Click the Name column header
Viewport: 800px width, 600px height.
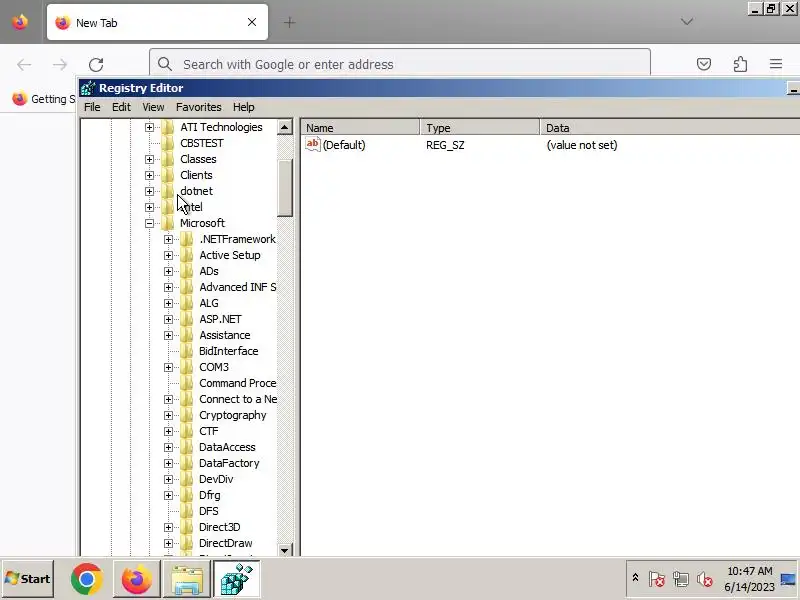tap(360, 128)
